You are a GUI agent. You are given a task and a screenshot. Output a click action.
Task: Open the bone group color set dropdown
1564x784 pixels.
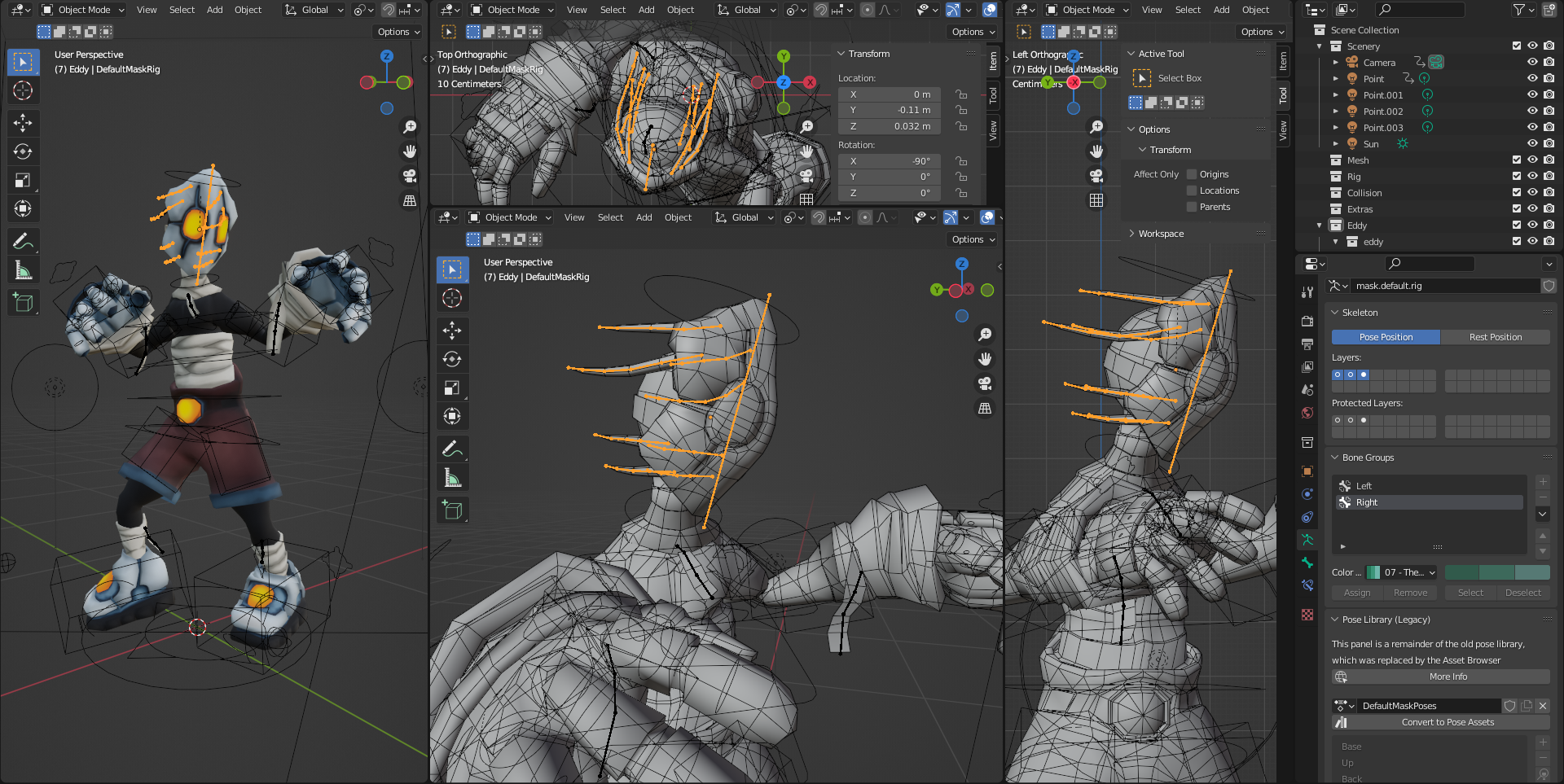click(x=1409, y=572)
